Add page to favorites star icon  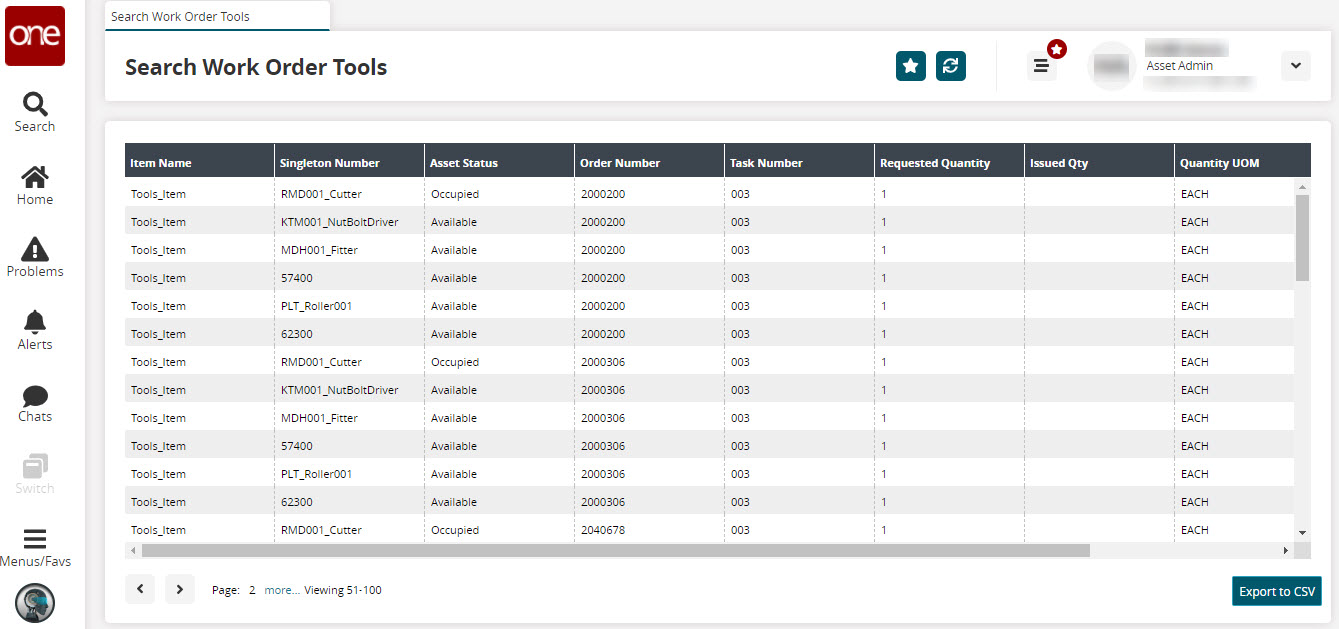(910, 66)
